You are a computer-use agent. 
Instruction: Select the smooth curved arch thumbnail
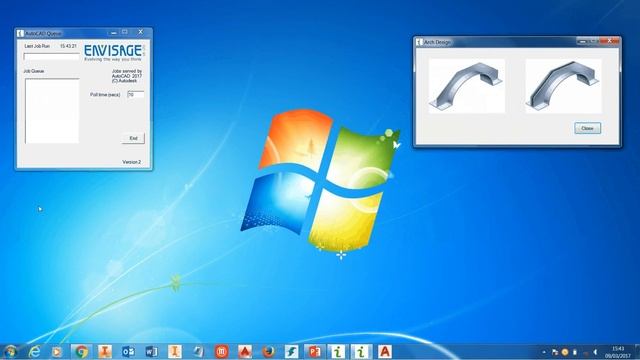click(467, 86)
